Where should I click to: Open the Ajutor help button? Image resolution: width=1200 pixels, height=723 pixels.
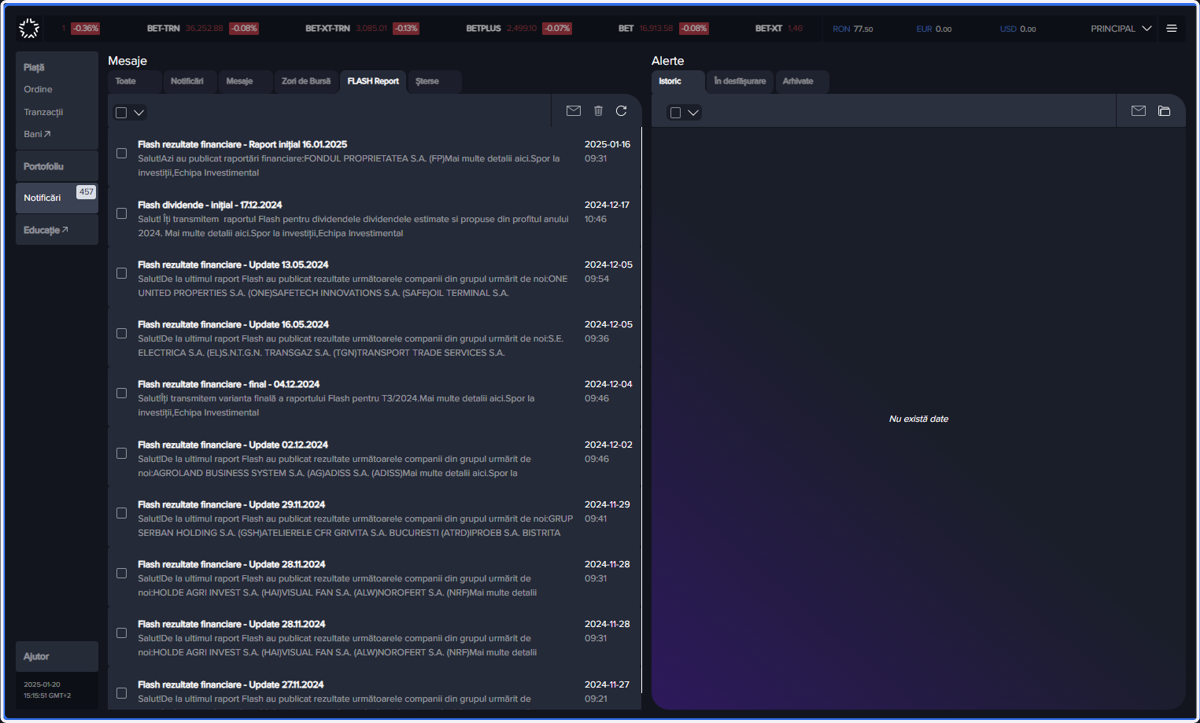(57, 656)
